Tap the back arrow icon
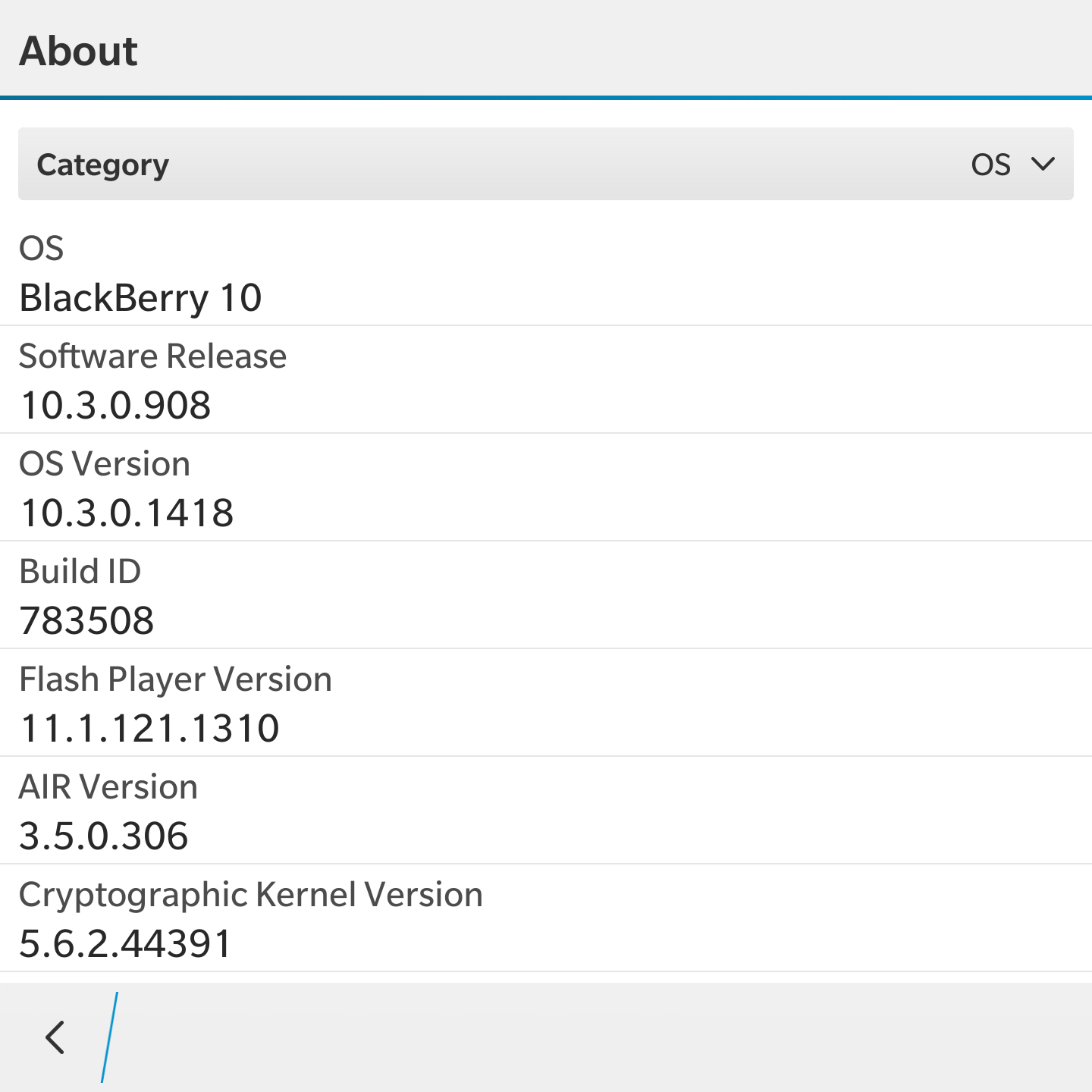The height and width of the screenshot is (1092, 1092). 55,1037
